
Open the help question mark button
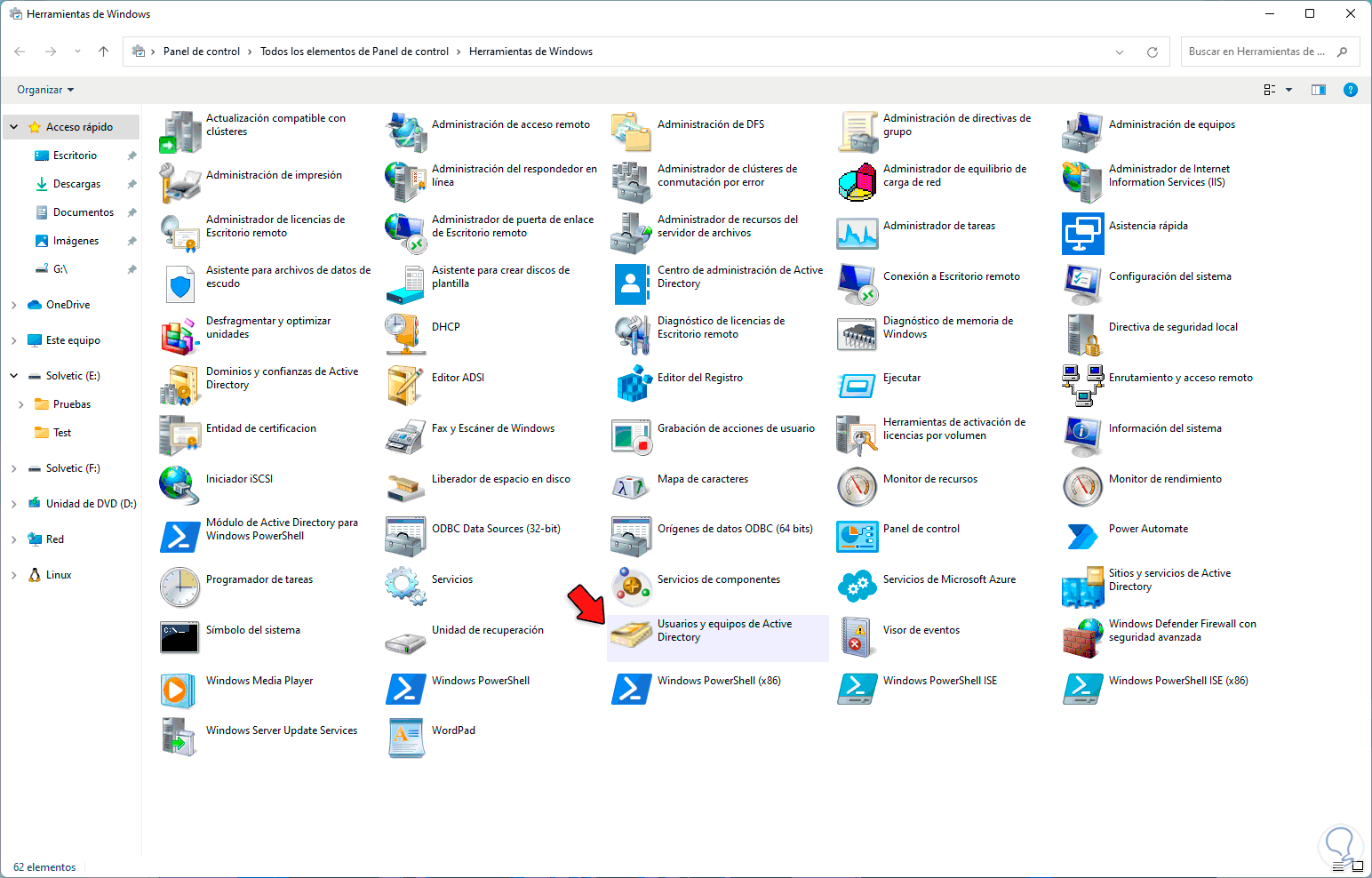(1350, 90)
